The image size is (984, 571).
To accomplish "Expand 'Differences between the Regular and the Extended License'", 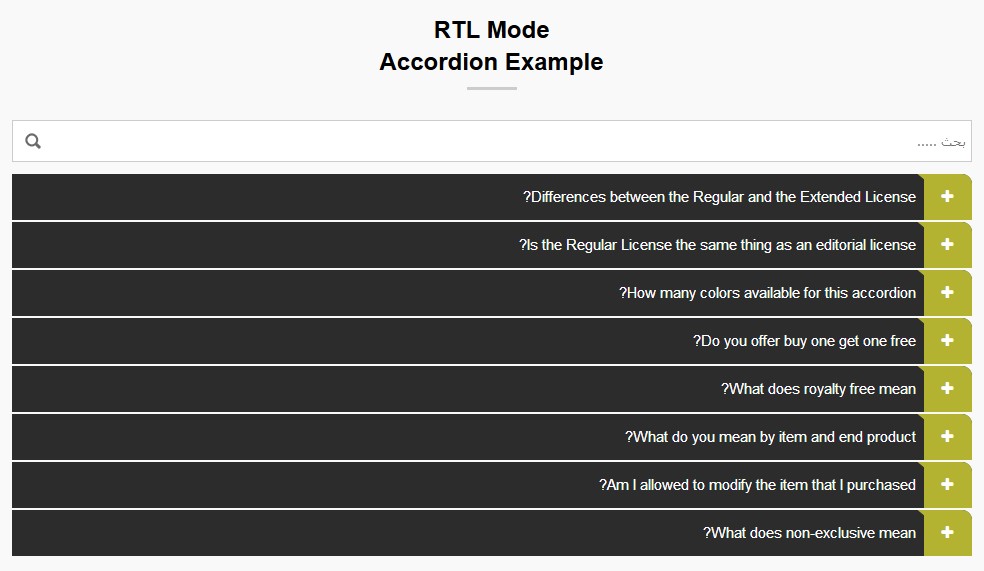I will [x=719, y=197].
